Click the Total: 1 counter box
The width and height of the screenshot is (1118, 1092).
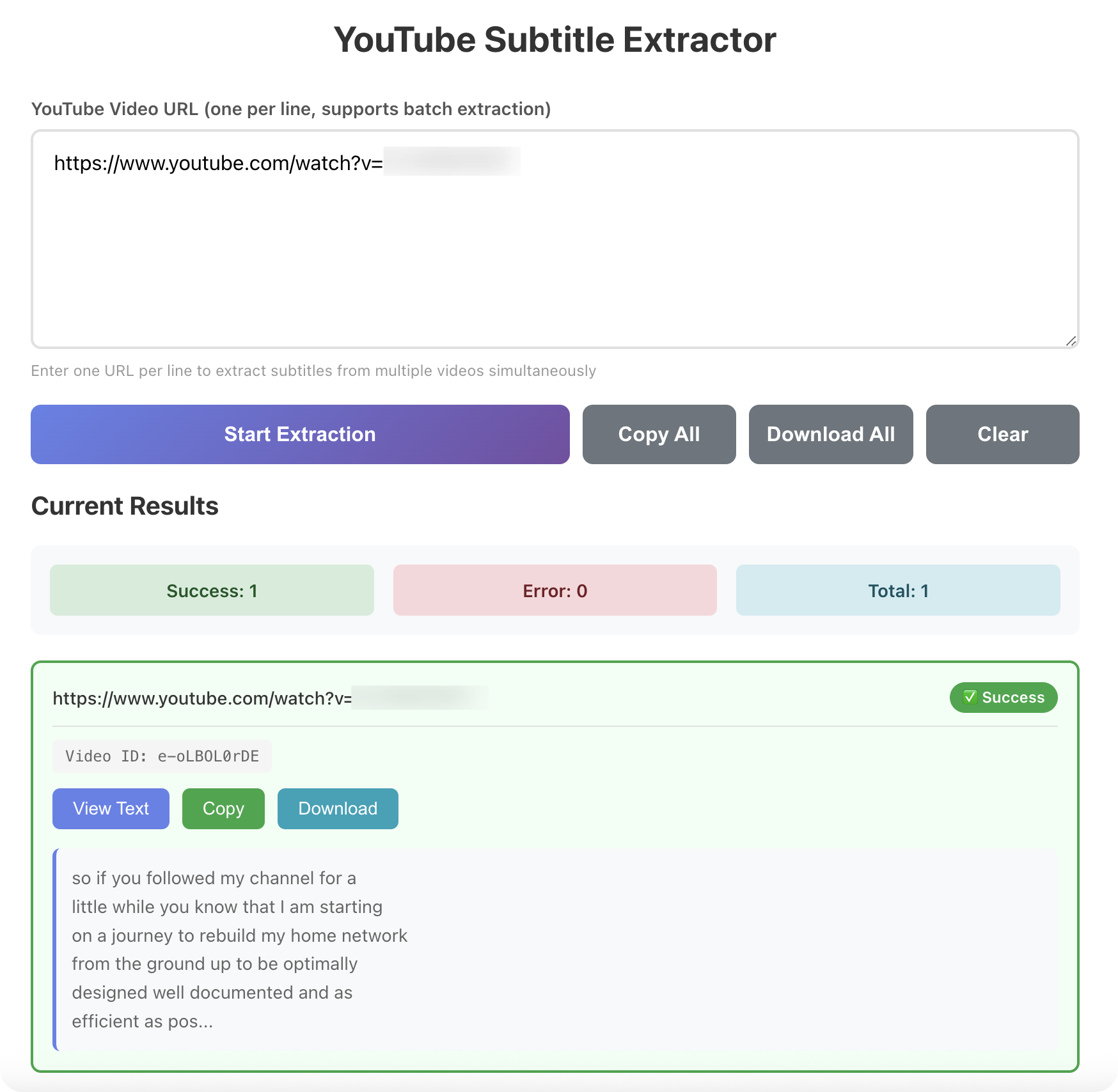897,590
